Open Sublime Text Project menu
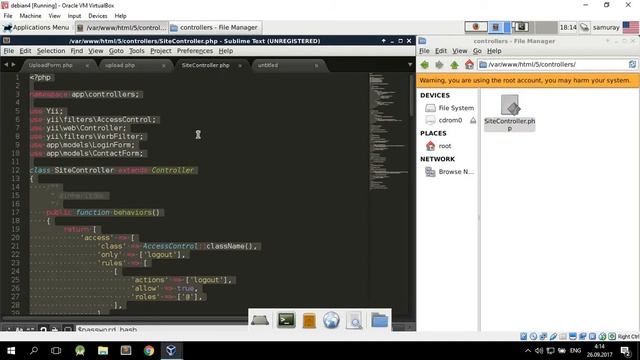Viewport: 640px width, 360px height. point(161,51)
